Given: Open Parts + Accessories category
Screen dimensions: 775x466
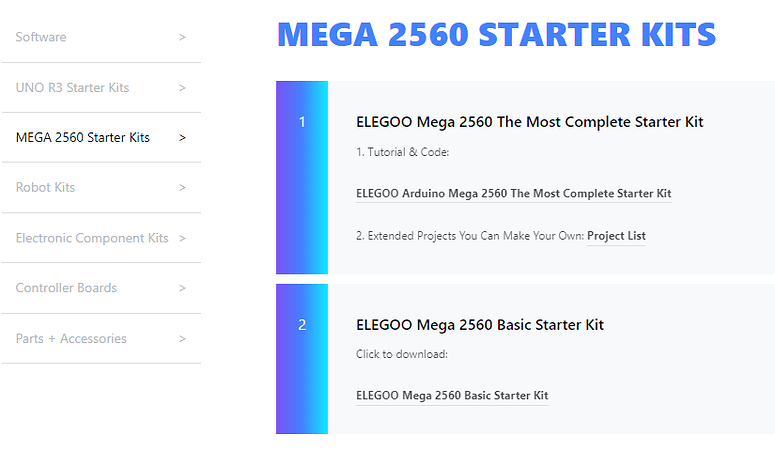Looking at the screenshot, I should pos(71,338).
